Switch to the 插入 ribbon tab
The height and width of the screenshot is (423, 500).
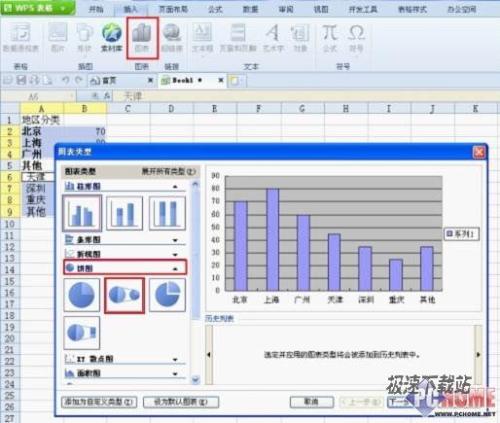(x=131, y=9)
